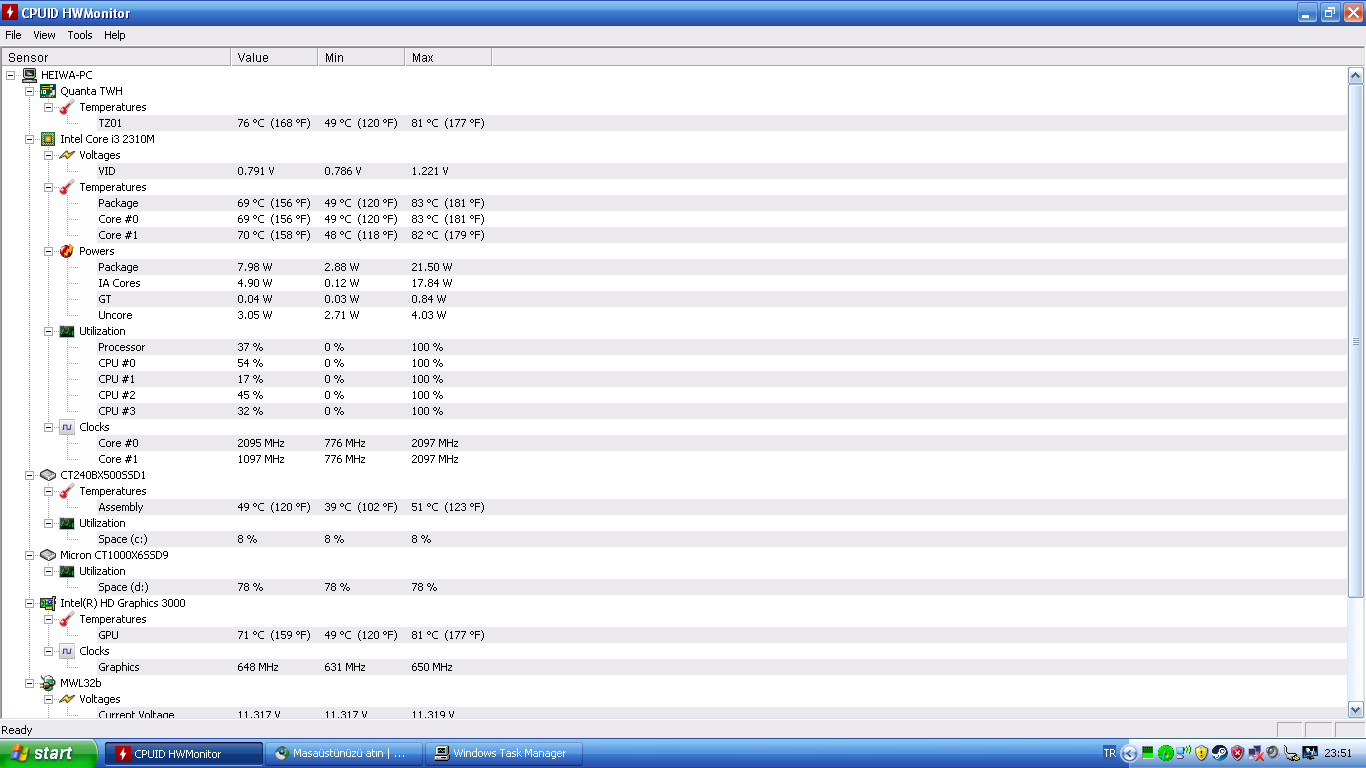Click the Min column header
This screenshot has height=768, width=1366.
[x=361, y=58]
